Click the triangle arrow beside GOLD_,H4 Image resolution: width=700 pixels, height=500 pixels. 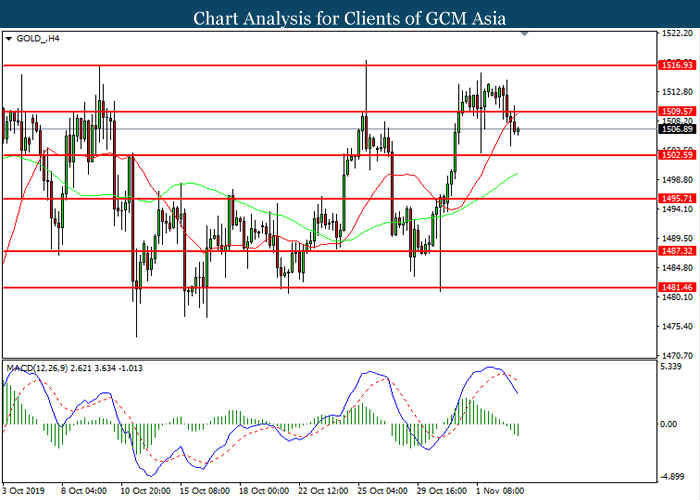tap(9, 39)
